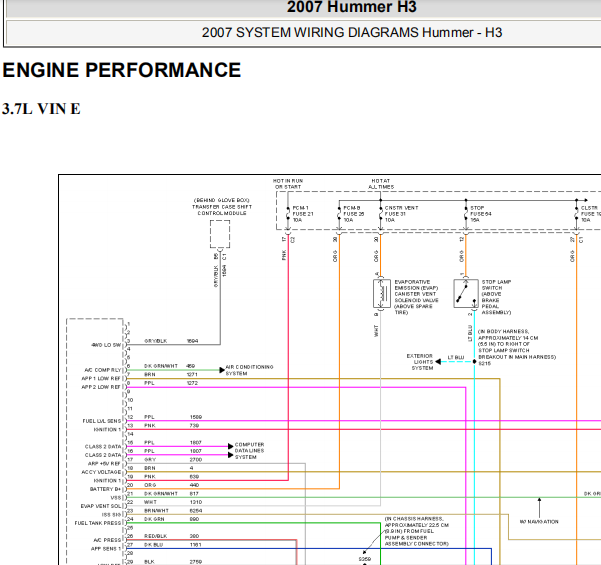Click the Transfer Case Shift Control Module label
This screenshot has width=601, height=565.
(x=222, y=207)
